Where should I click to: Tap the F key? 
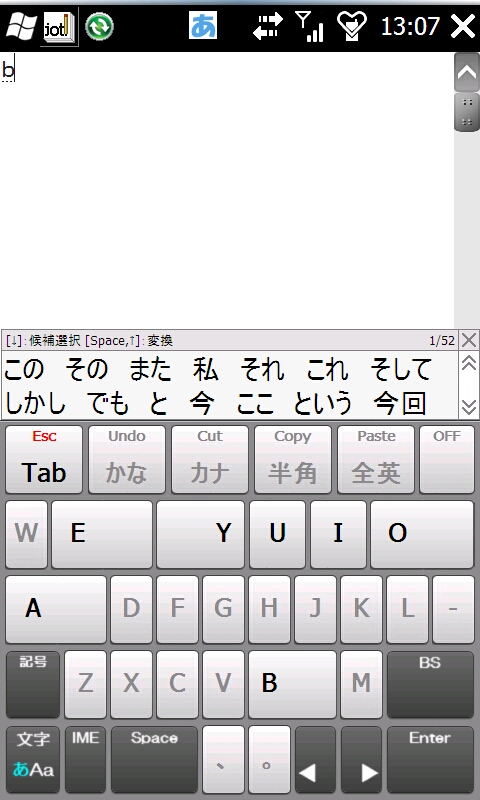(x=178, y=609)
